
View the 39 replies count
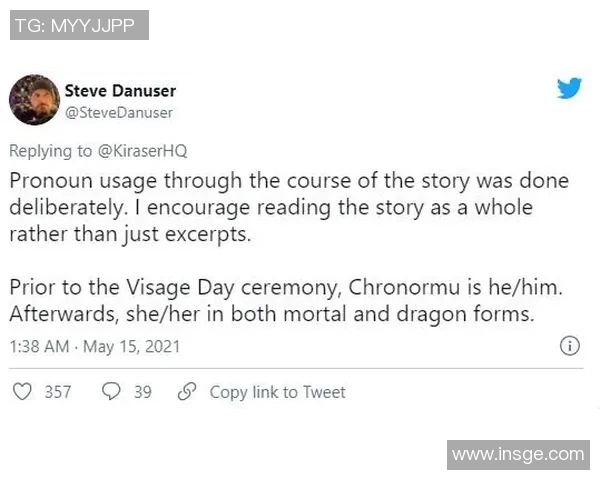(143, 392)
